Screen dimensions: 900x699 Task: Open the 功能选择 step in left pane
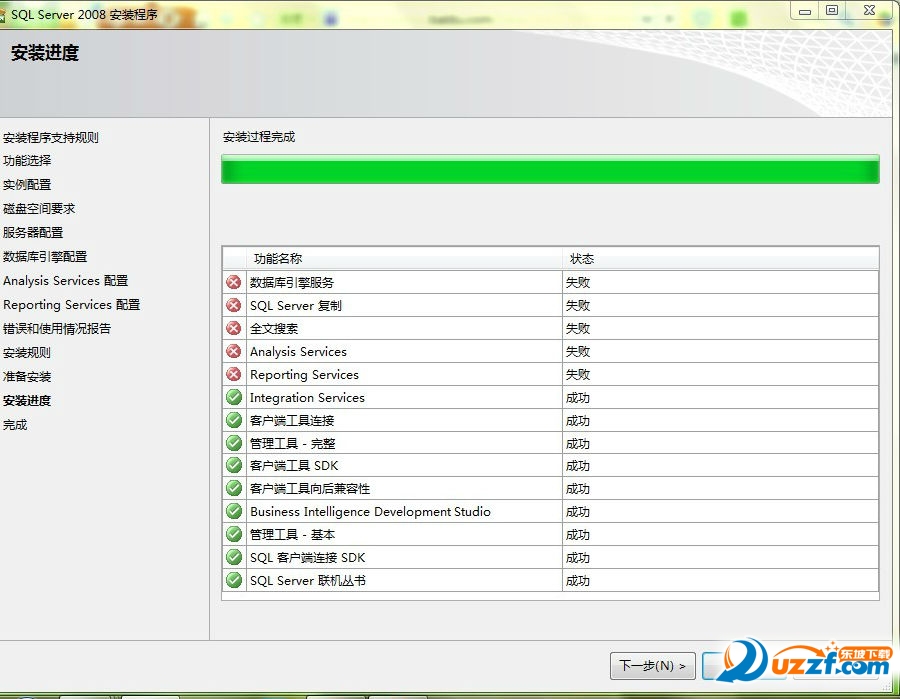coord(27,161)
